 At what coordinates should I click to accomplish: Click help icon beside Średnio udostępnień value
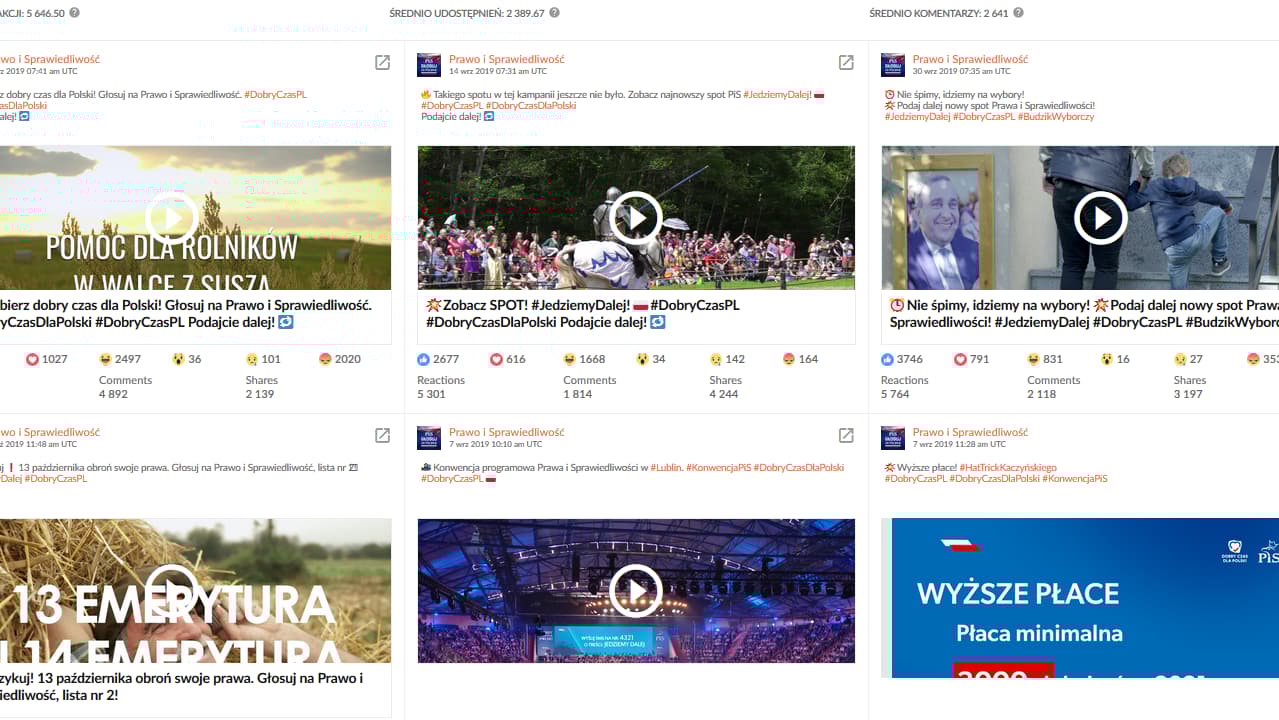pyautogui.click(x=555, y=13)
